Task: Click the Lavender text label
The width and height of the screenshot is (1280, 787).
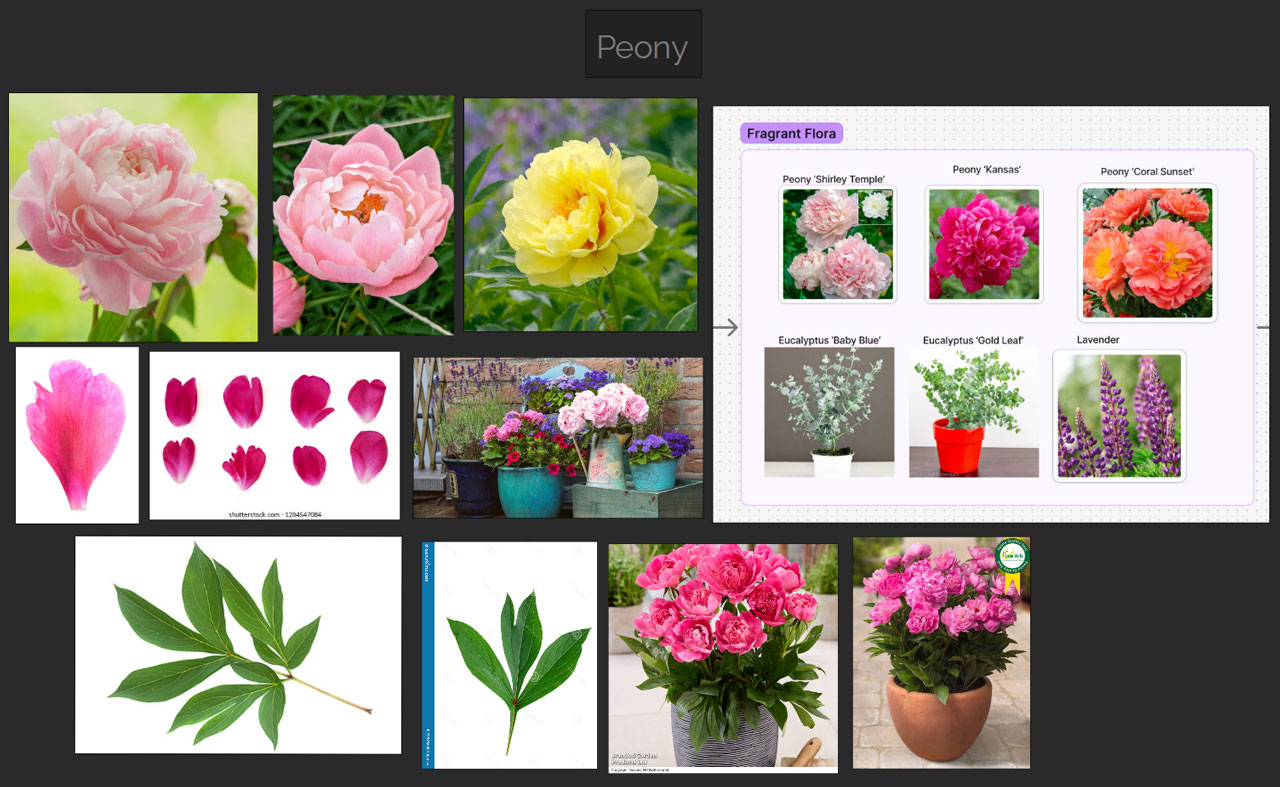Action: tap(1097, 340)
